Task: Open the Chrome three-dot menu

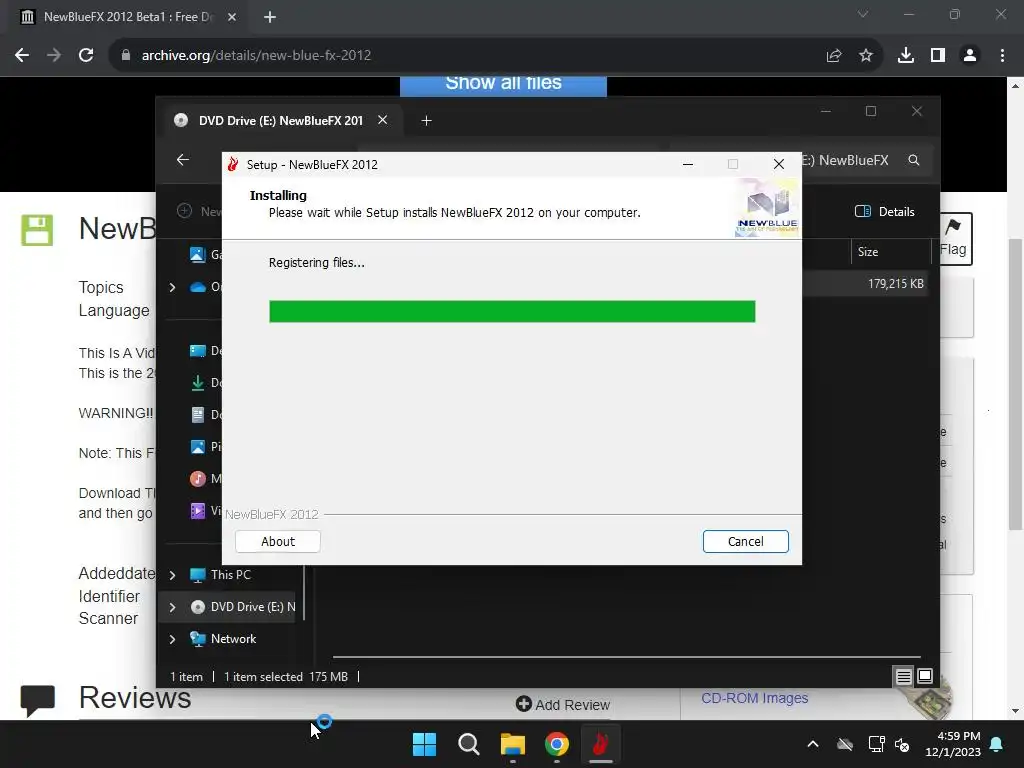Action: pos(1002,56)
